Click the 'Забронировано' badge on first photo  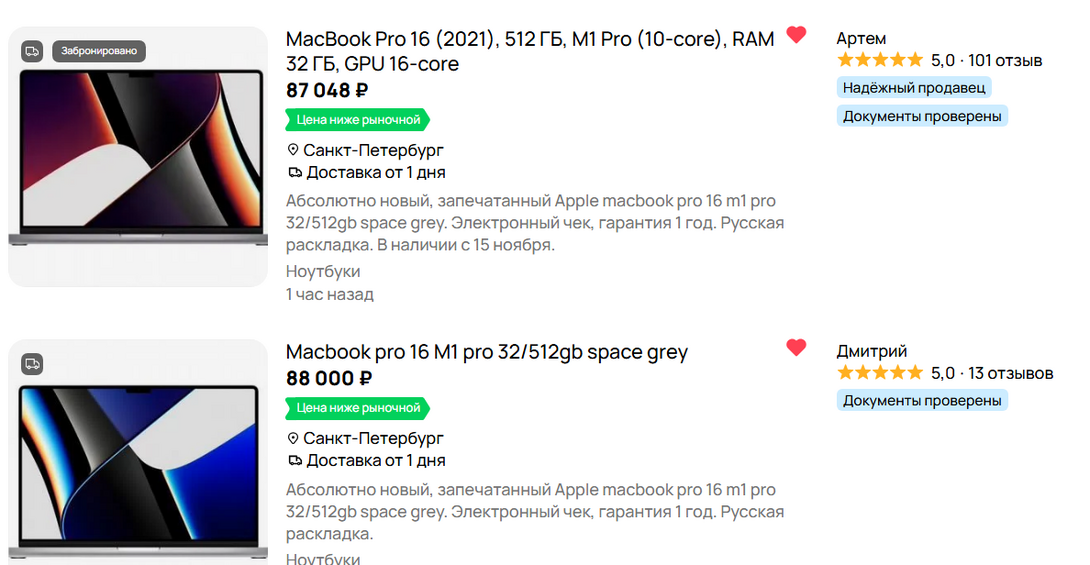pos(99,50)
